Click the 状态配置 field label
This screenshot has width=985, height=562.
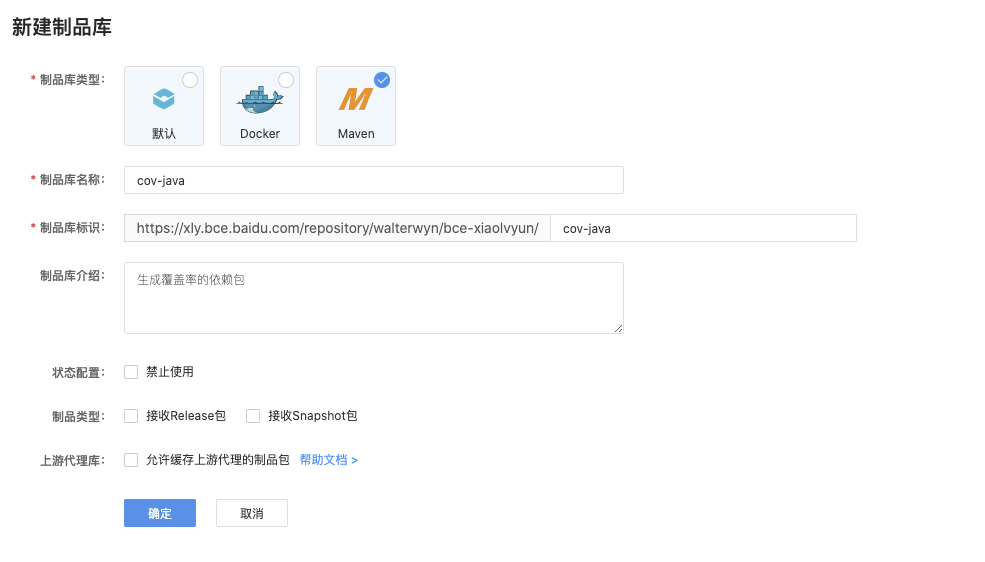tap(79, 372)
